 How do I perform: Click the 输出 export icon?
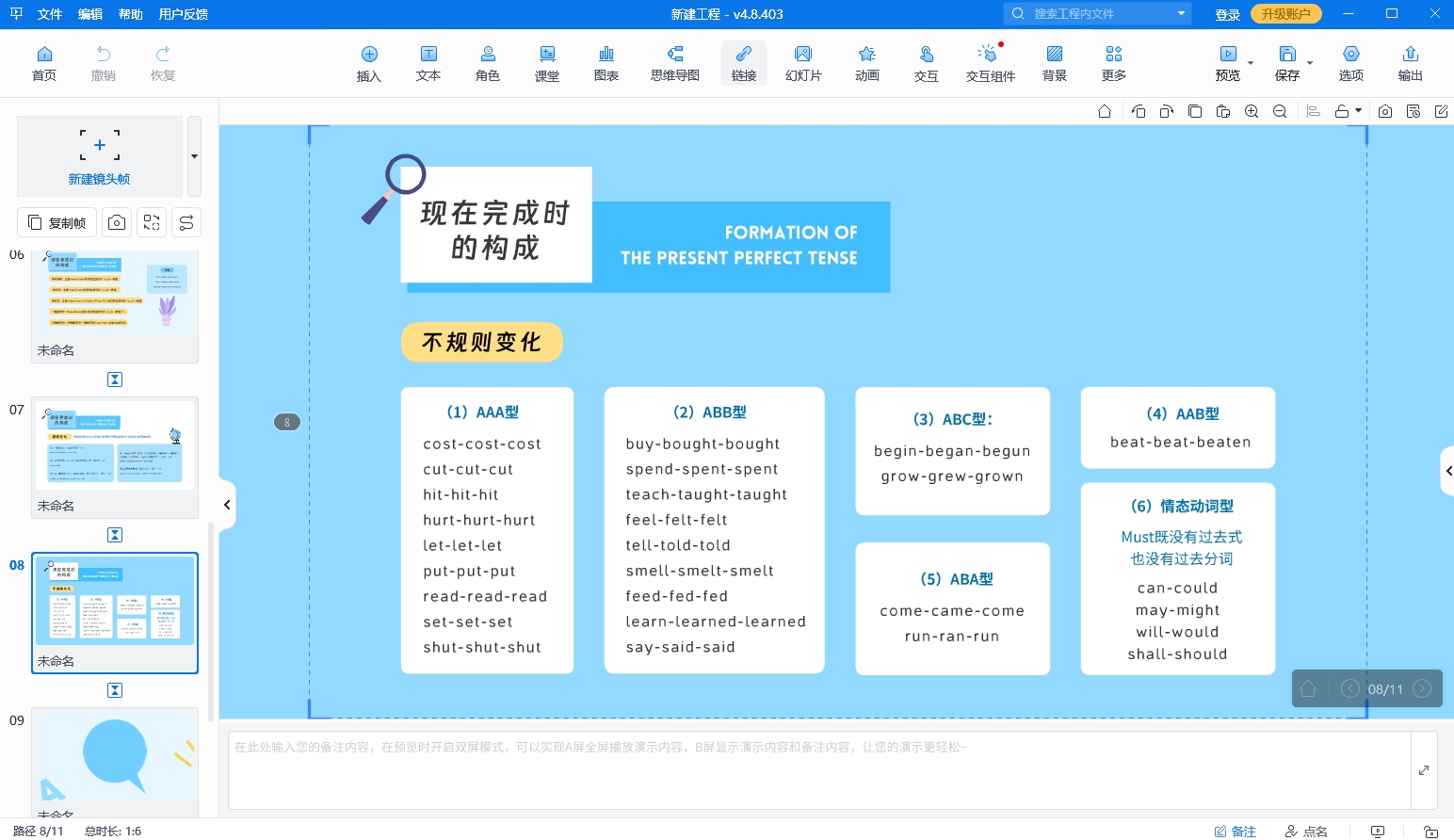click(x=1411, y=63)
